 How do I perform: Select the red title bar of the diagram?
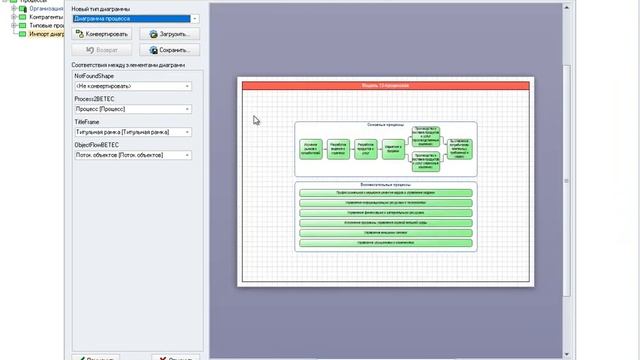[x=386, y=85]
